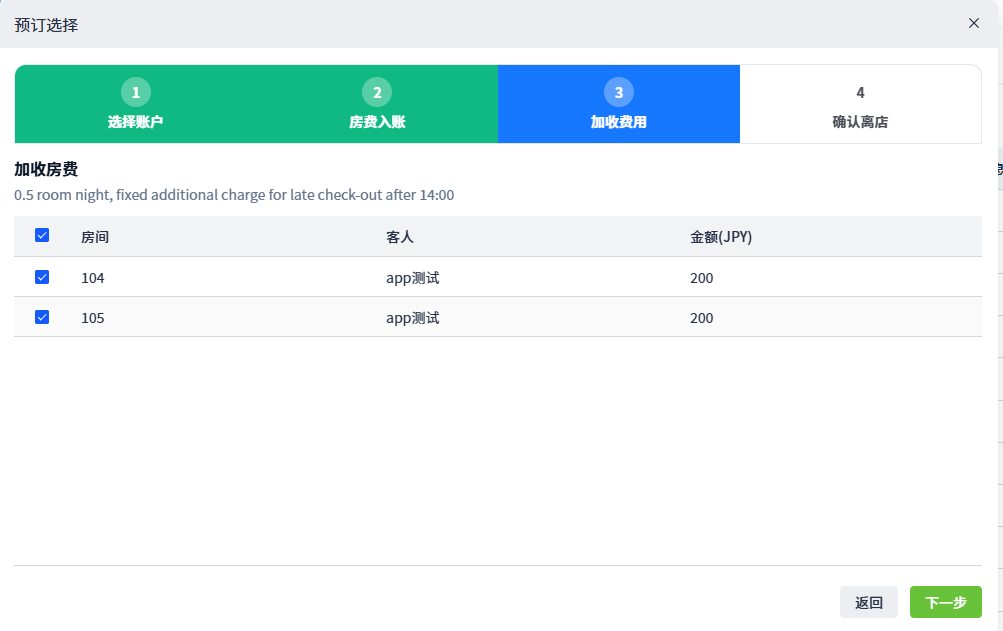Image resolution: width=1003 pixels, height=631 pixels.
Task: Switch to the 房费入账 step label
Action: (377, 122)
